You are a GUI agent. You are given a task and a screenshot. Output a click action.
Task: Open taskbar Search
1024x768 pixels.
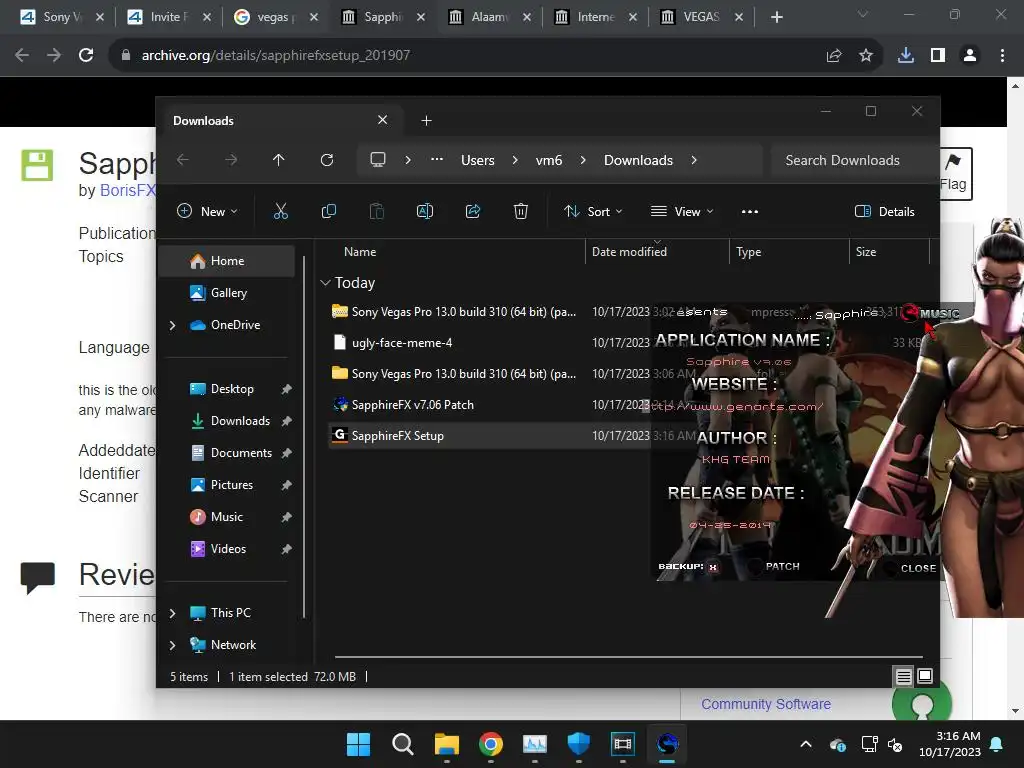(402, 744)
